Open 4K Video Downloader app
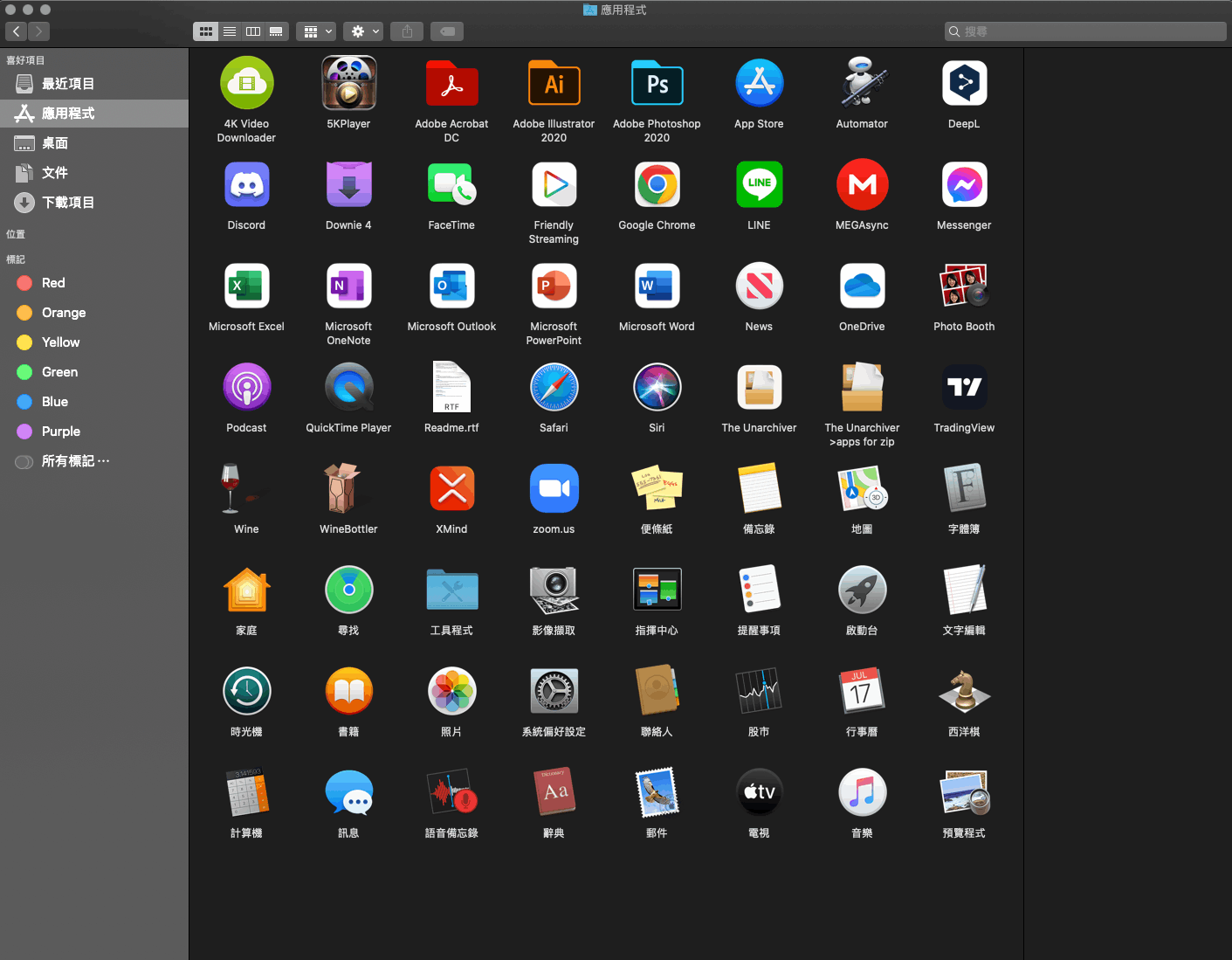The width and height of the screenshot is (1232, 960). click(246, 83)
